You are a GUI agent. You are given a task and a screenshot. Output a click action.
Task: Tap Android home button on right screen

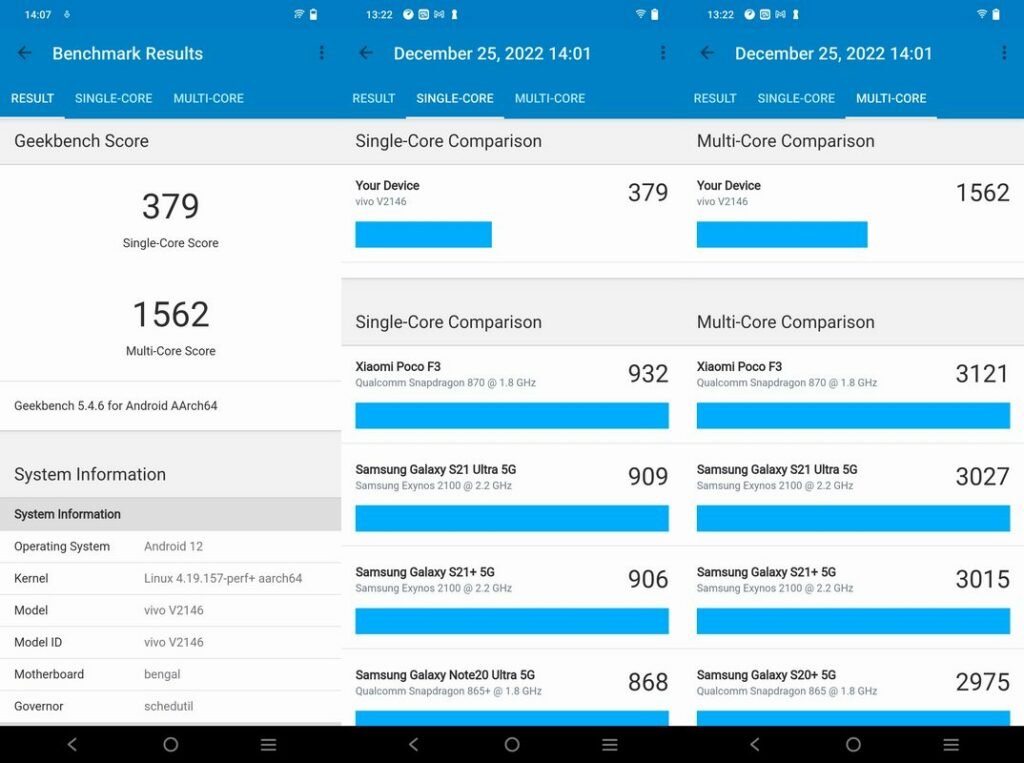[x=853, y=744]
